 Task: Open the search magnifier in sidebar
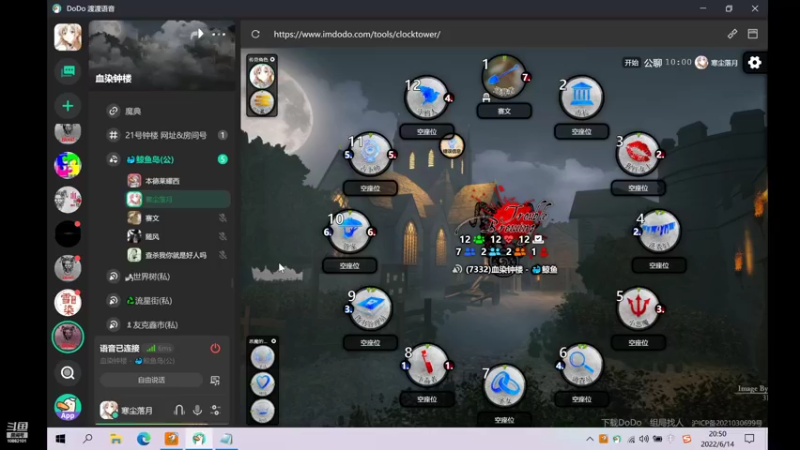click(67, 373)
